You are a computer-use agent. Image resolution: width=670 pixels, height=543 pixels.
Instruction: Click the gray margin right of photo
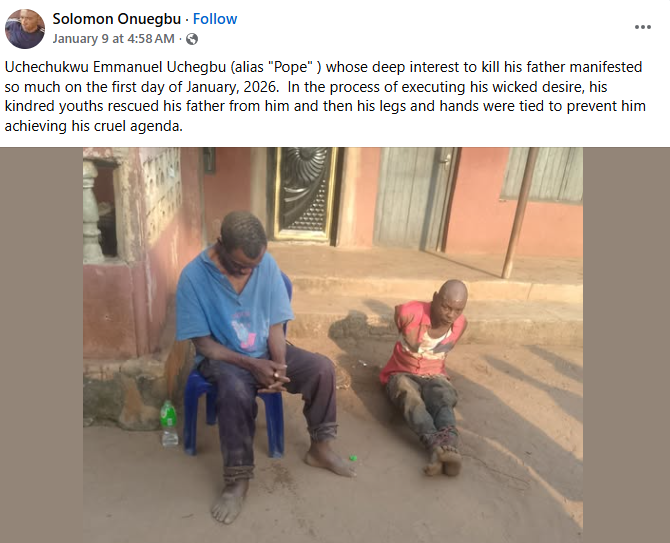tap(626, 345)
